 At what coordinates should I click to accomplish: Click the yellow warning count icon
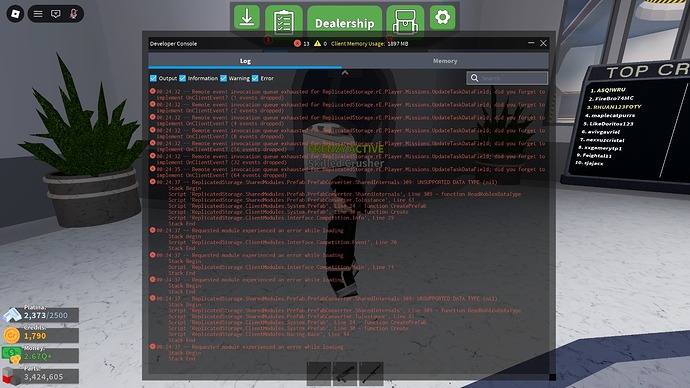click(x=317, y=43)
